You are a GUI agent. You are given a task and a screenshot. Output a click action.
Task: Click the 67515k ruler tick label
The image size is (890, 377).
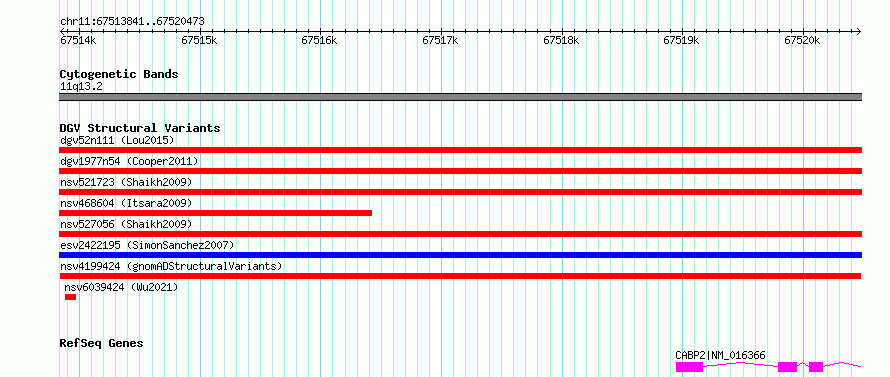point(199,40)
